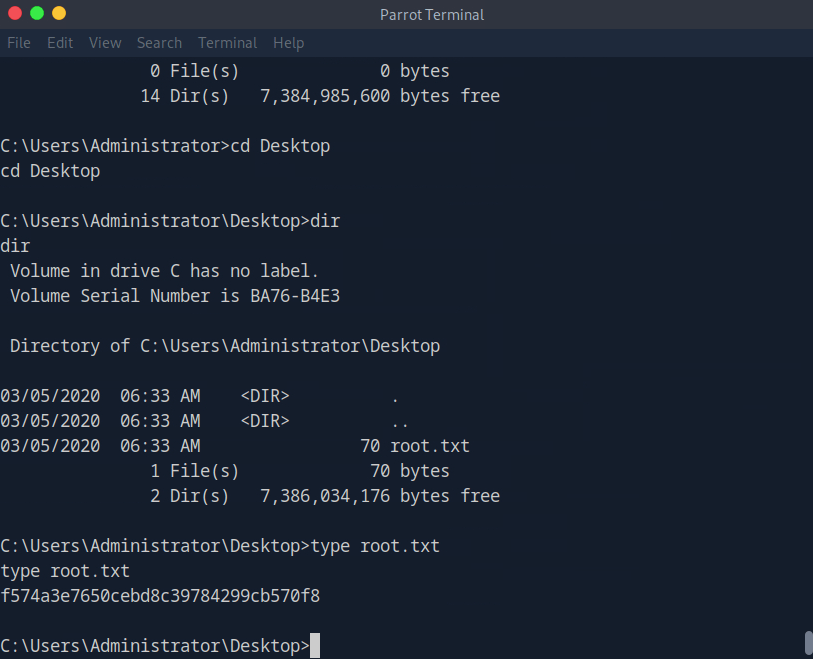Open the Edit menu
Image resolution: width=813 pixels, height=659 pixels.
60,43
